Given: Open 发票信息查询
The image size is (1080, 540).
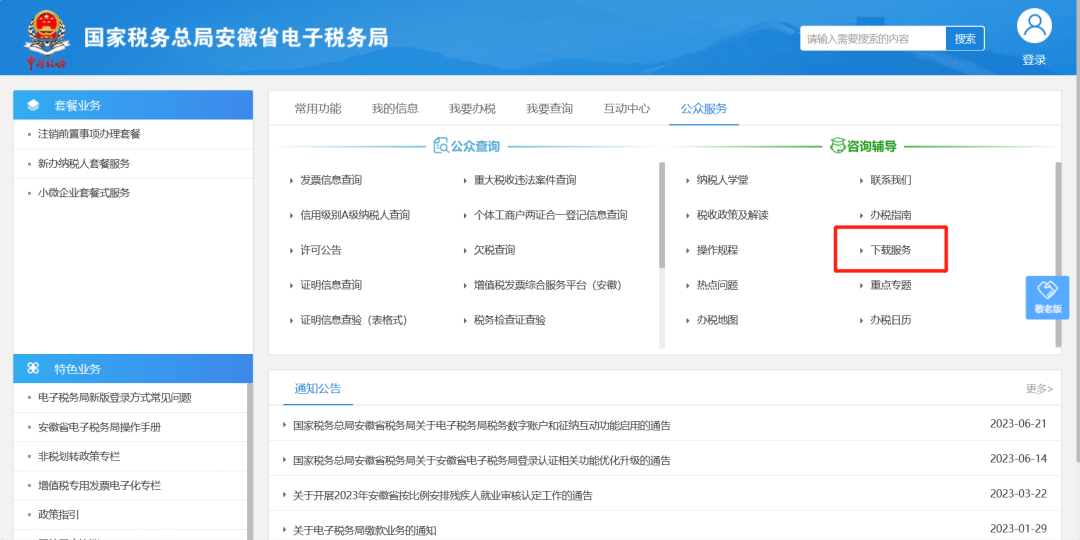Looking at the screenshot, I should pos(331,180).
